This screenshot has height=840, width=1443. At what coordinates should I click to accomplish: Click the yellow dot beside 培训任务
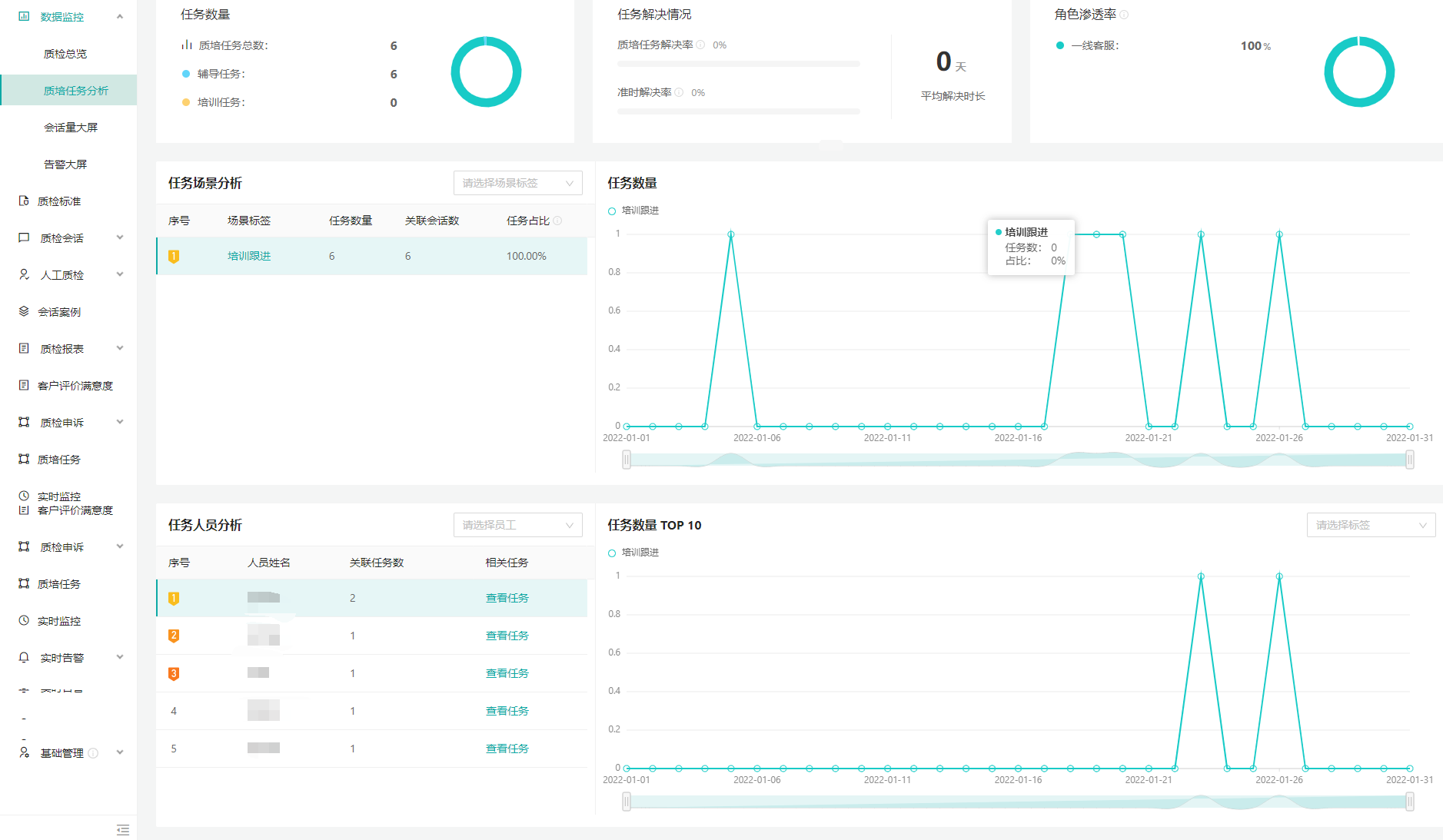point(186,102)
